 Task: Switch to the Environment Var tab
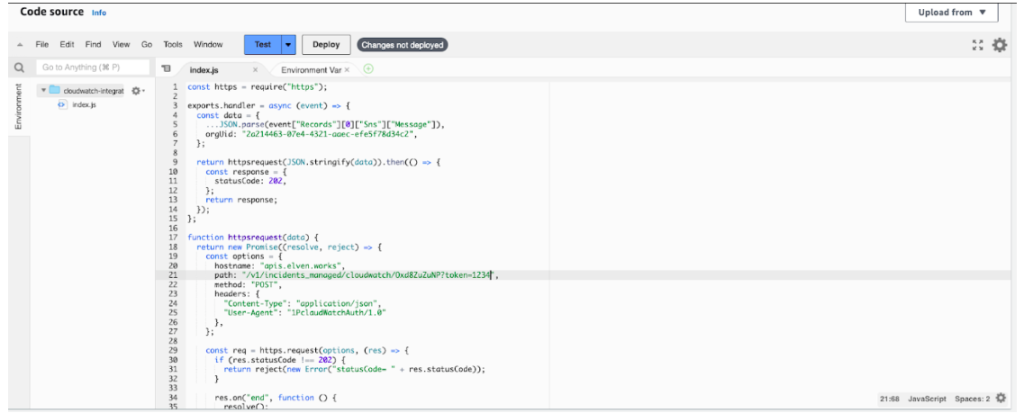coord(310,70)
